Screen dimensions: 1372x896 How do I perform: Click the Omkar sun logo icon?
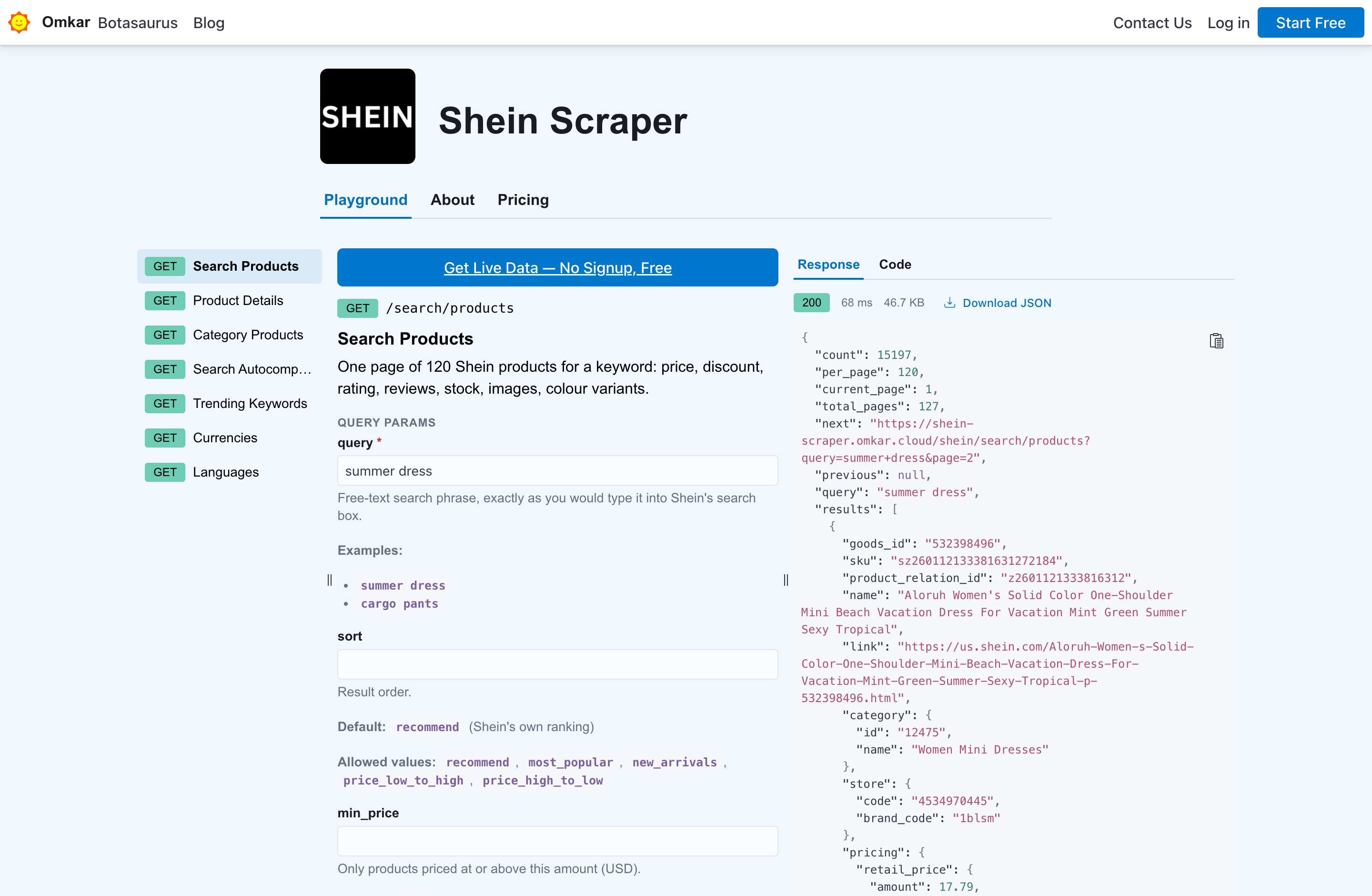[19, 22]
